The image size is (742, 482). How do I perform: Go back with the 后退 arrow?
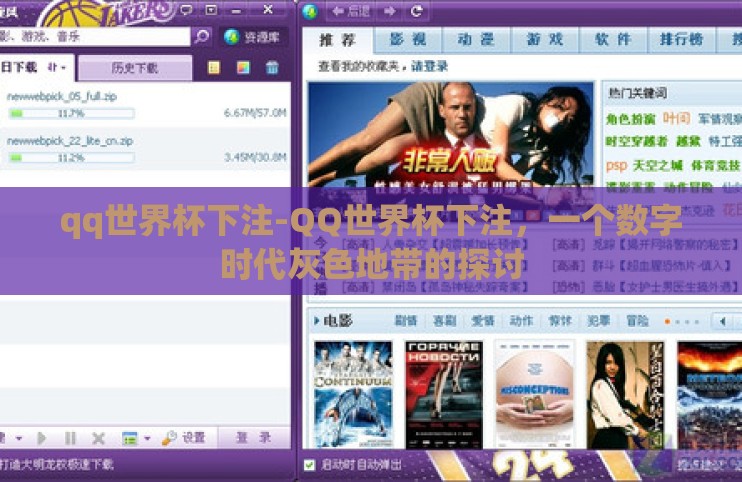tap(351, 11)
